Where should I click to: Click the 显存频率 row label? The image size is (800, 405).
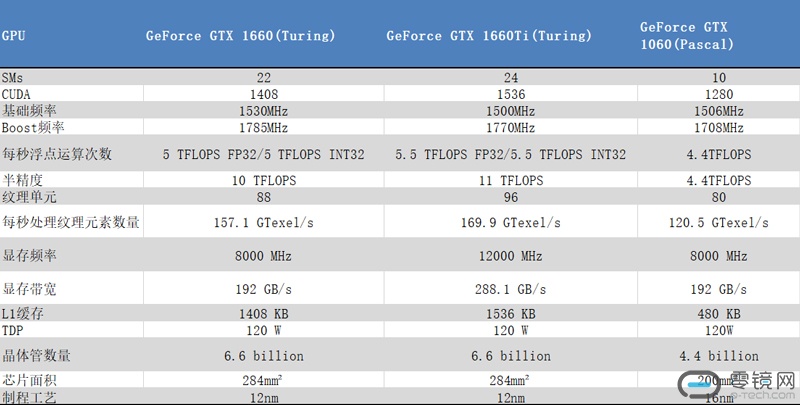click(29, 256)
